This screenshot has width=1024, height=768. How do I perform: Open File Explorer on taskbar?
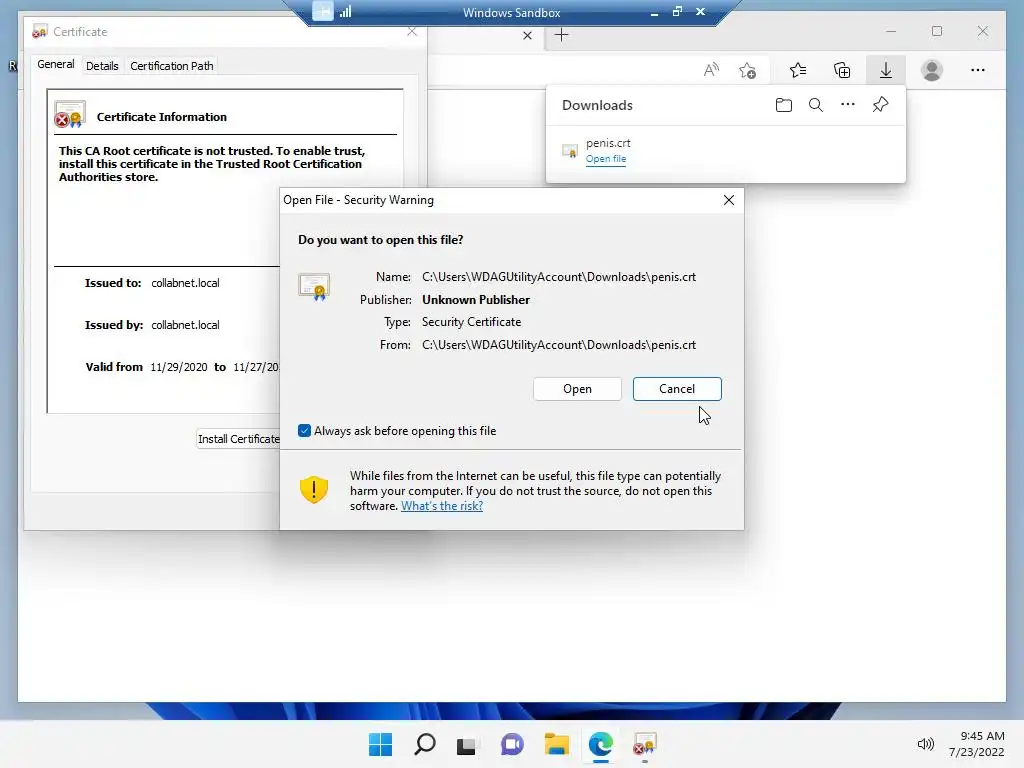pyautogui.click(x=556, y=744)
